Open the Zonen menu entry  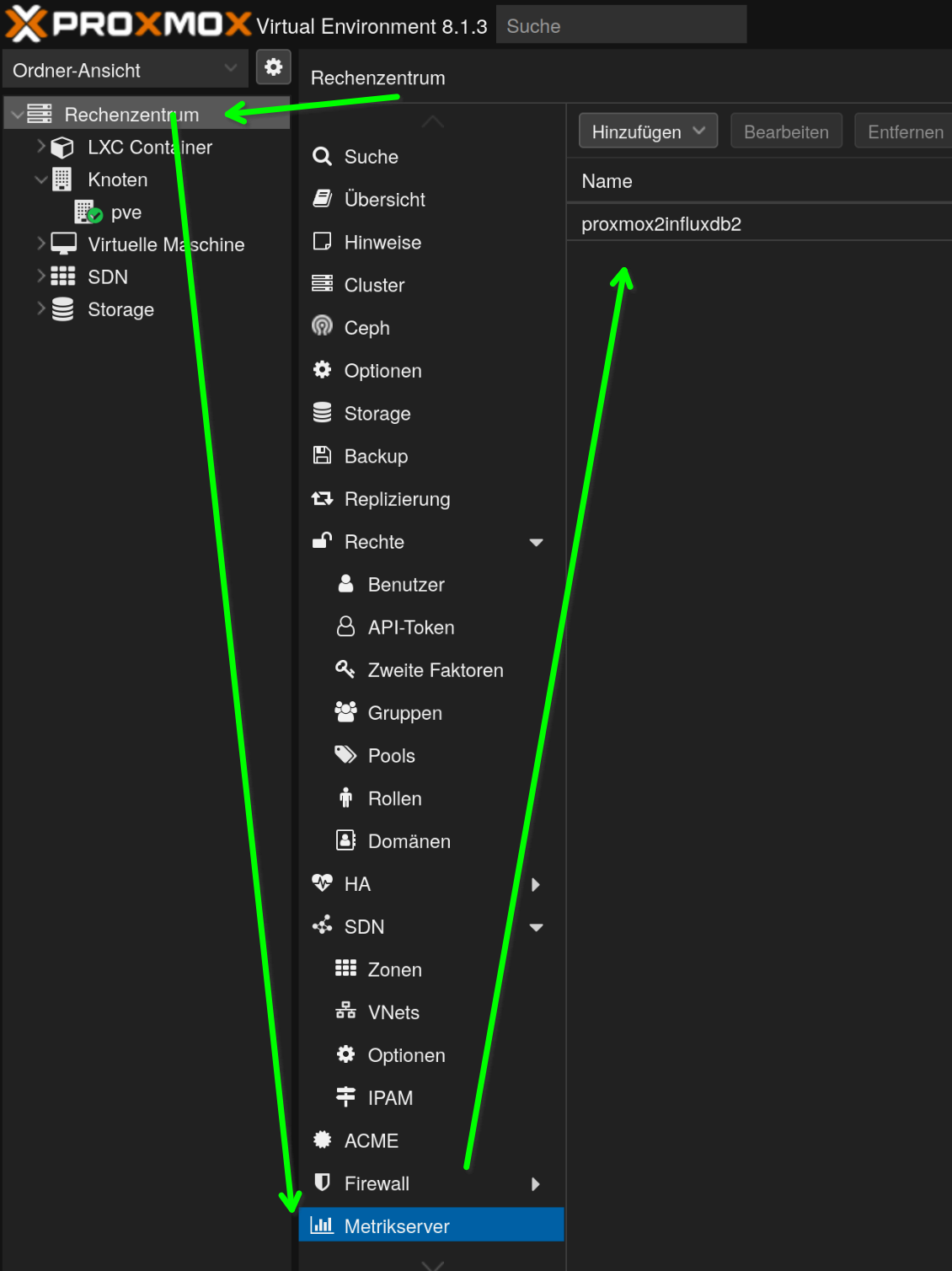pyautogui.click(x=431, y=969)
